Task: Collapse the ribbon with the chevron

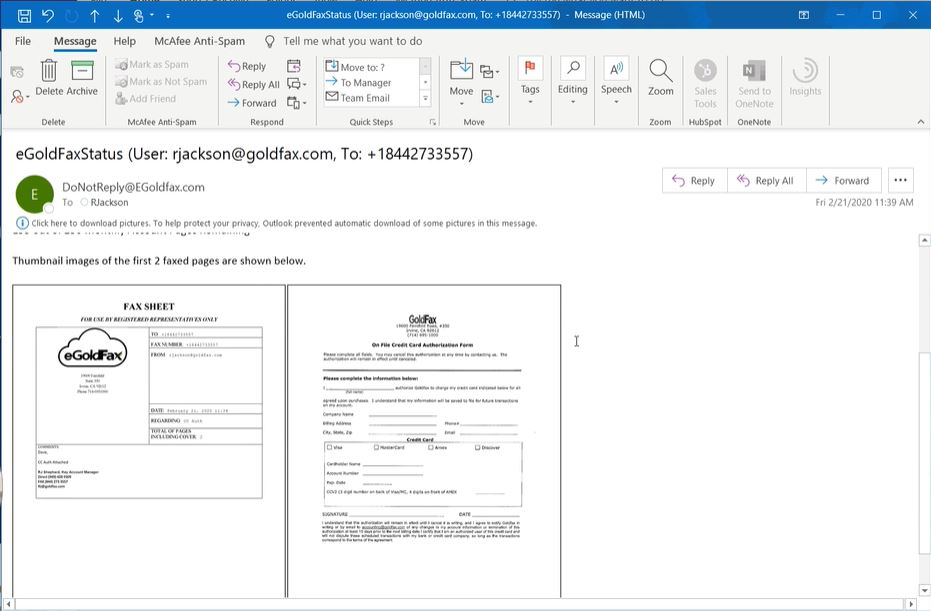Action: click(920, 121)
